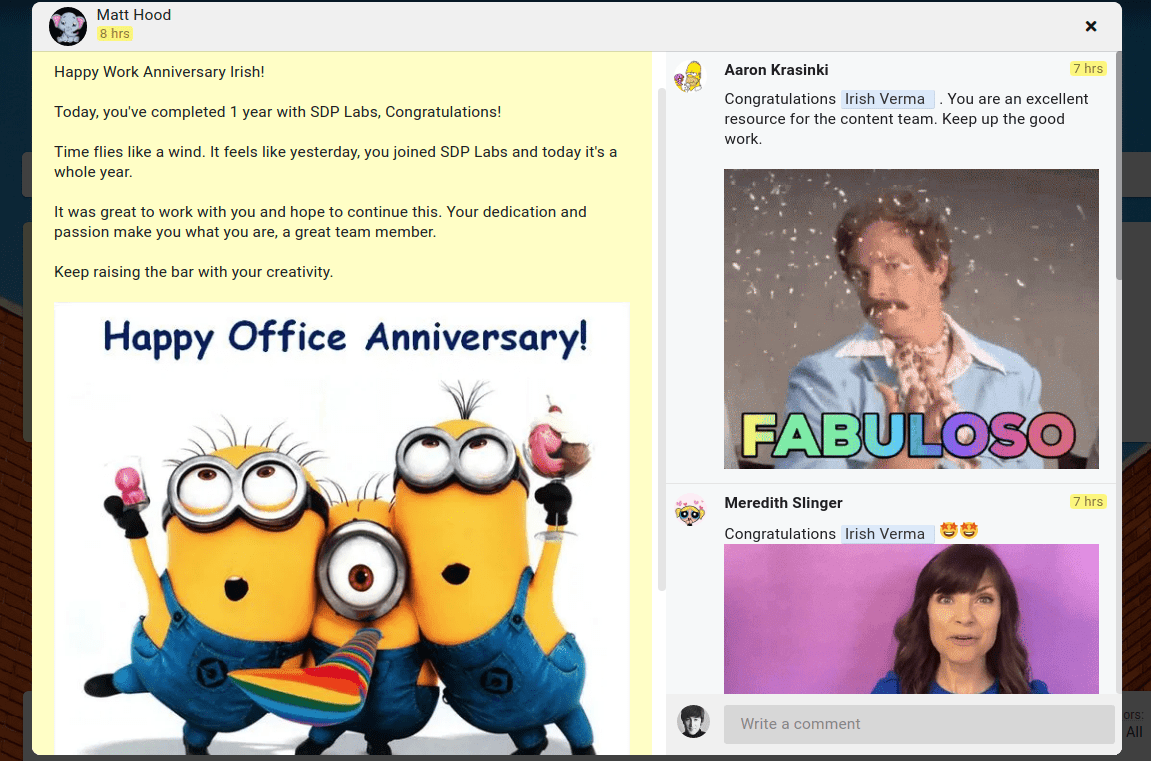This screenshot has width=1151, height=761.
Task: Click your own avatar beside the comment box
Action: (x=693, y=721)
